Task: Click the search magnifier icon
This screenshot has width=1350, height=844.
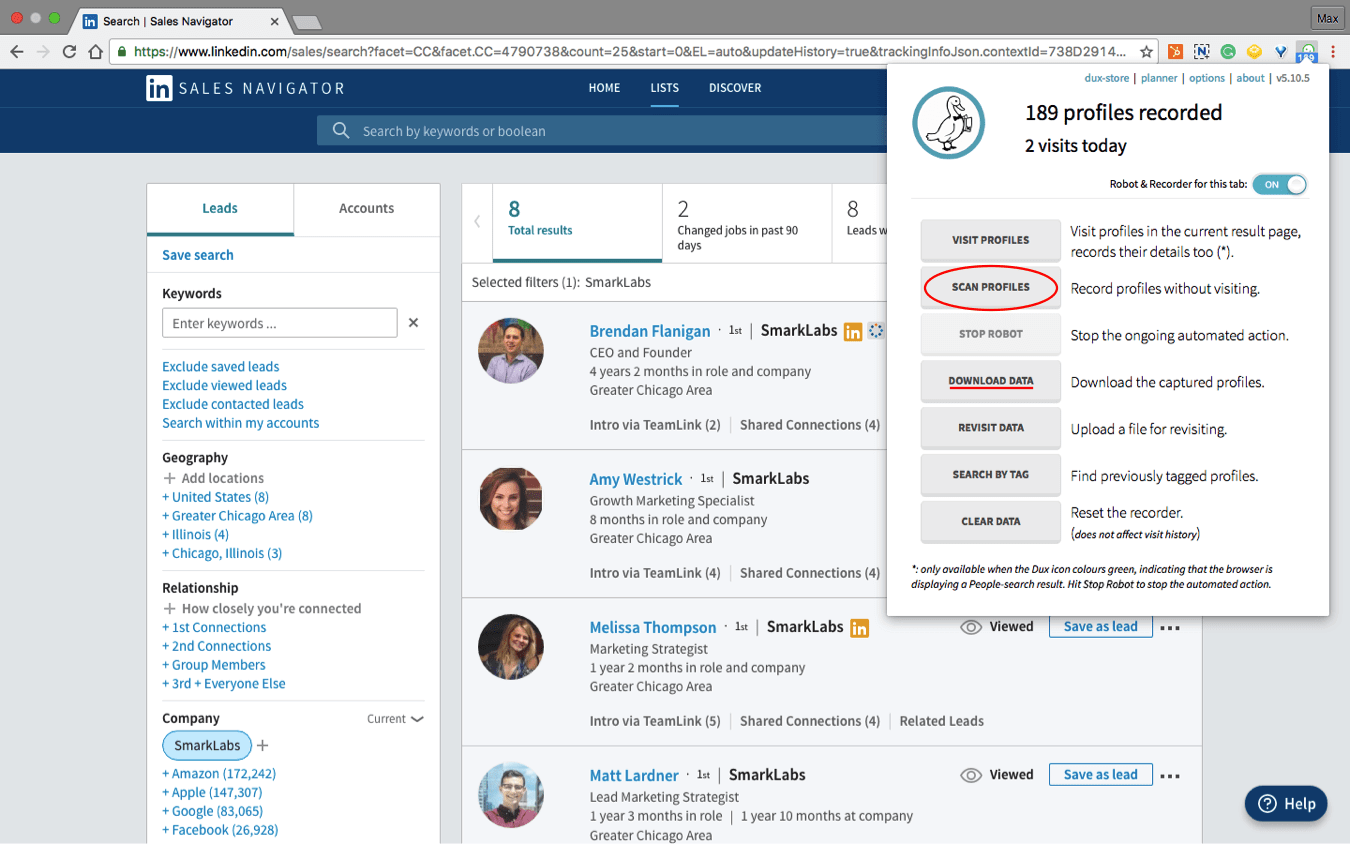Action: (x=341, y=131)
